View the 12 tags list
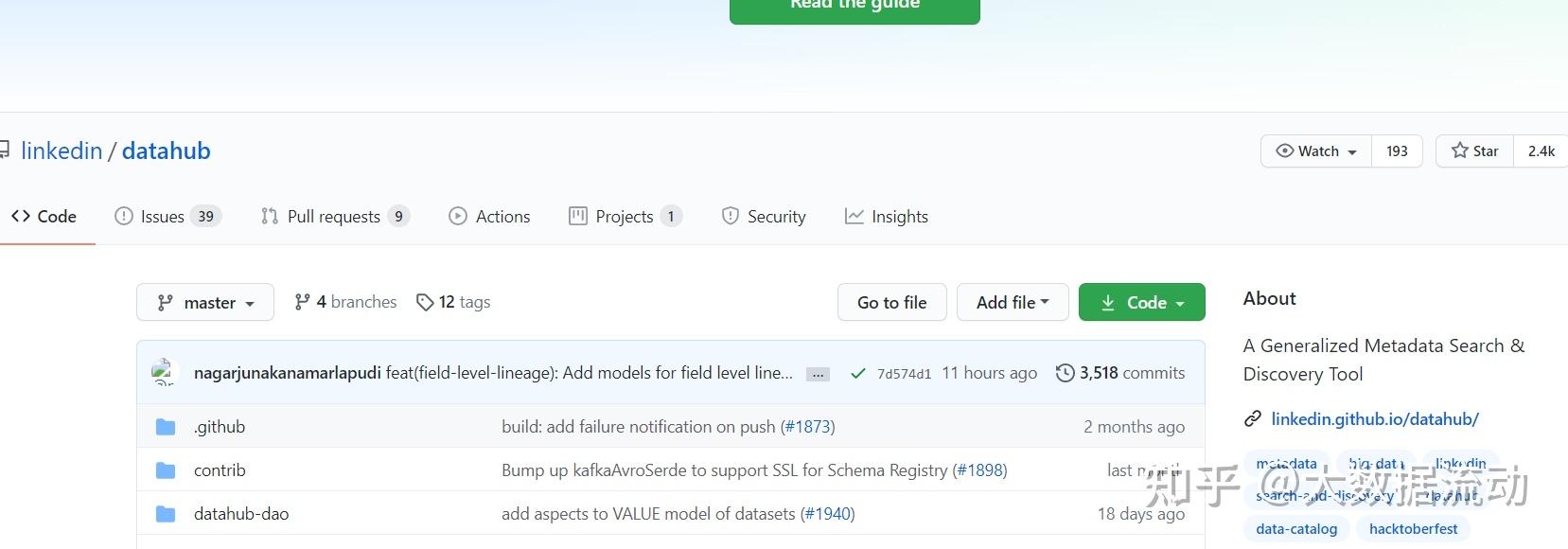Image resolution: width=1568 pixels, height=549 pixels. [x=453, y=302]
